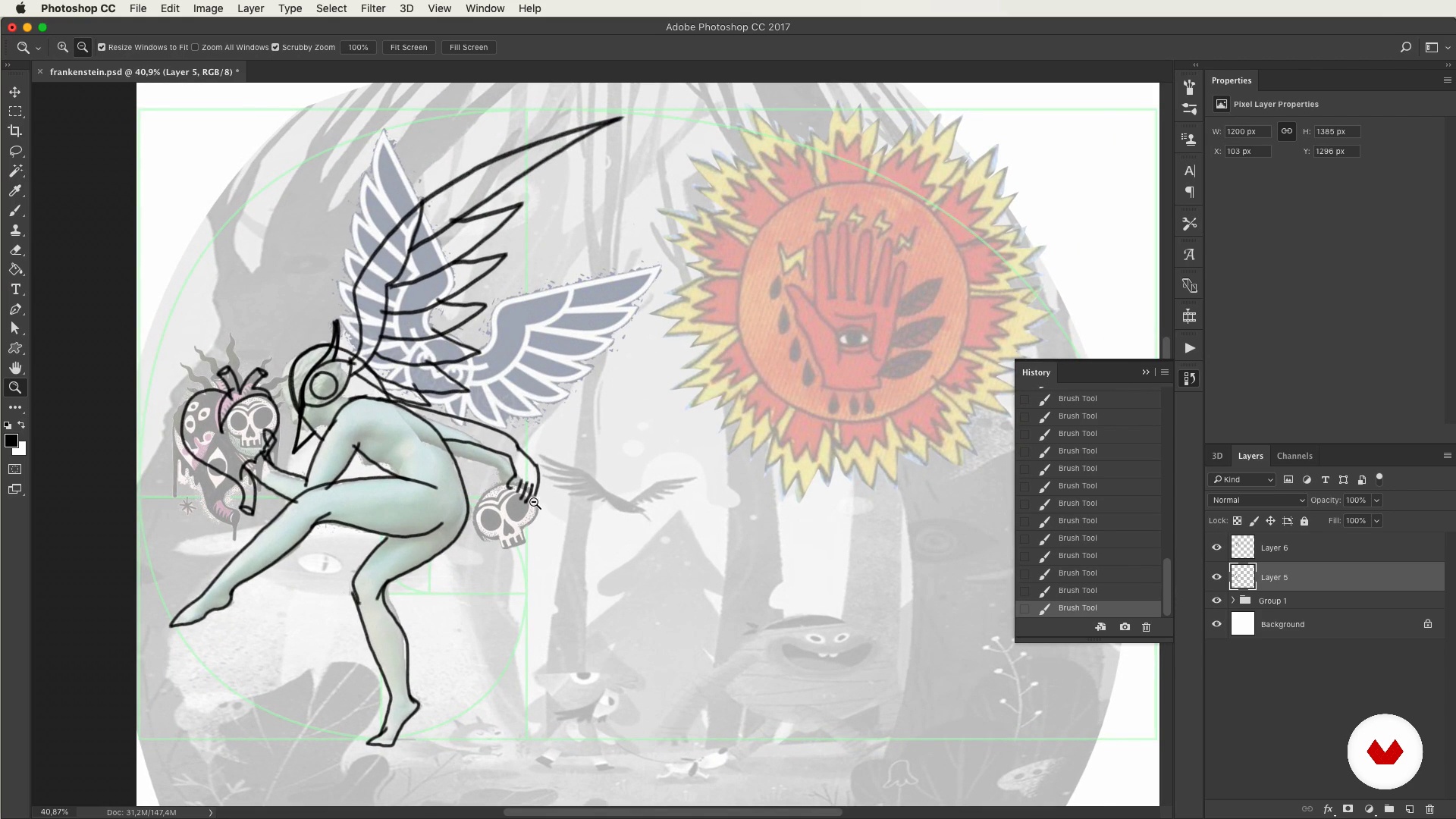The image size is (1456, 819).
Task: Switch to the 3D panel tab
Action: pyautogui.click(x=1217, y=456)
